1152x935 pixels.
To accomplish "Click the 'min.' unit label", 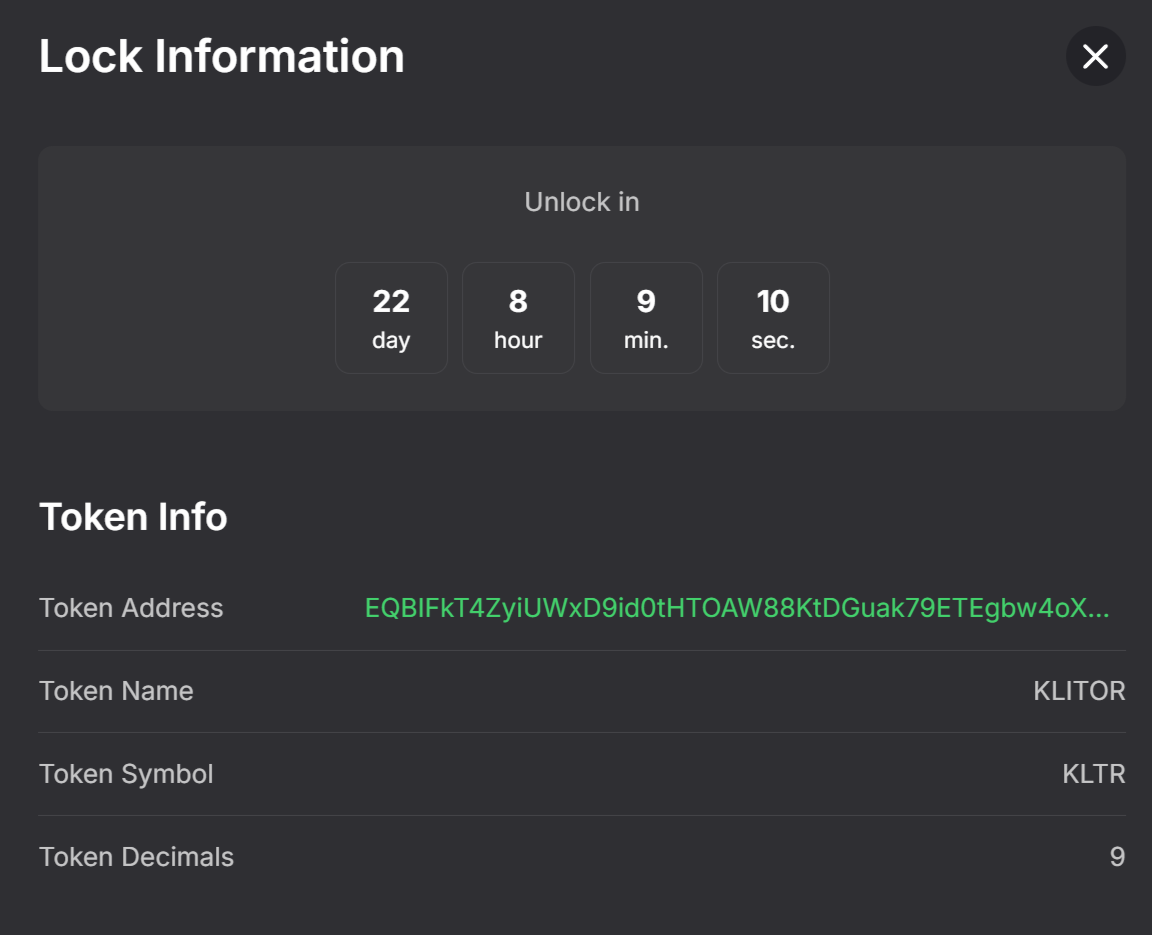I will tap(646, 340).
